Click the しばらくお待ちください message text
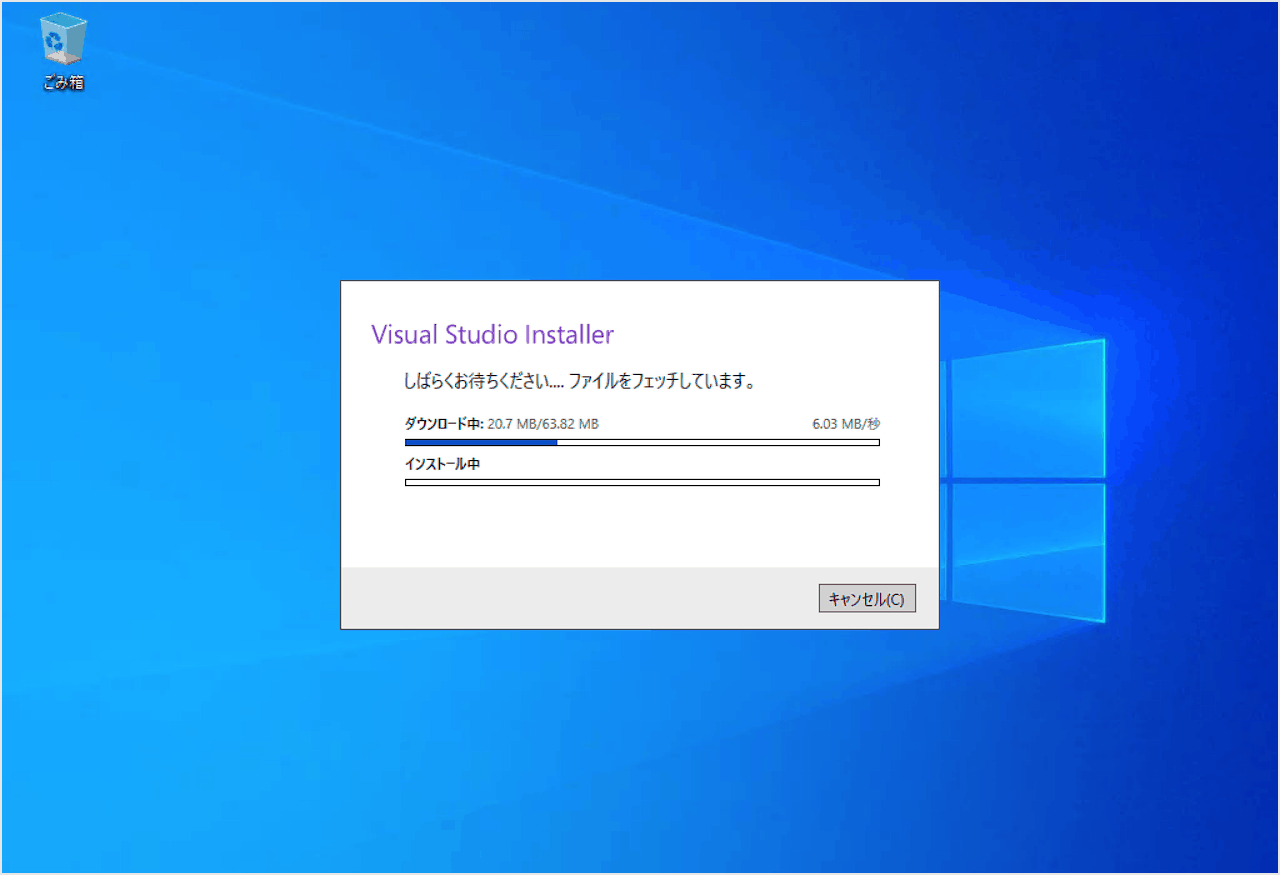The image size is (1280, 875). coord(482,382)
